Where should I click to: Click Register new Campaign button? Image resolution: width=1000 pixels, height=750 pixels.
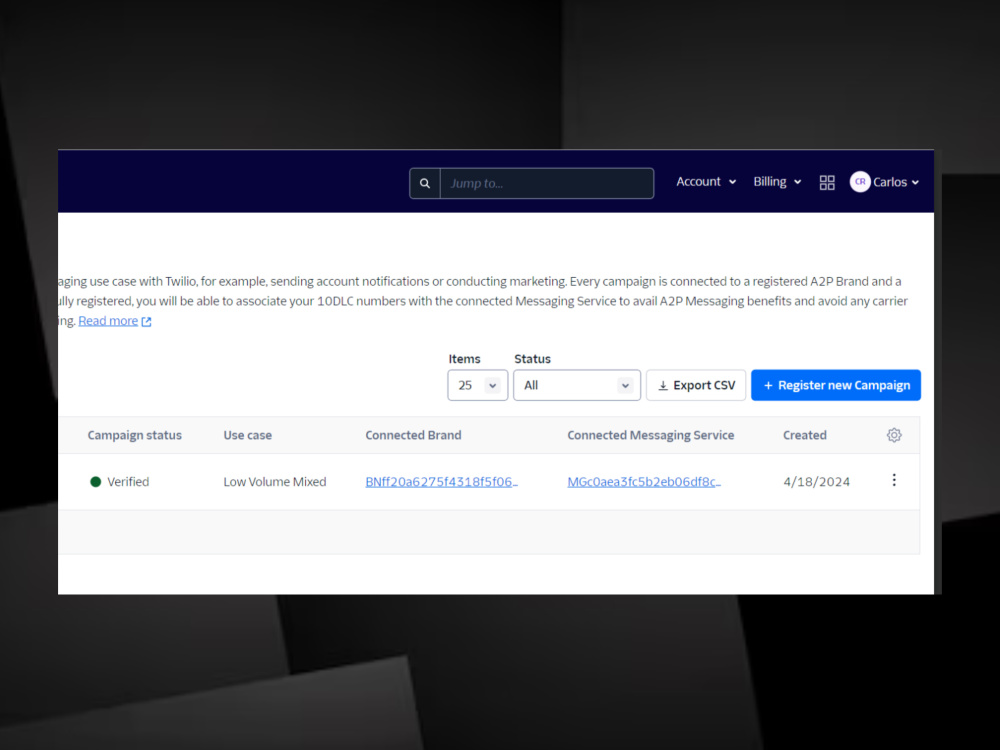[x=835, y=385]
